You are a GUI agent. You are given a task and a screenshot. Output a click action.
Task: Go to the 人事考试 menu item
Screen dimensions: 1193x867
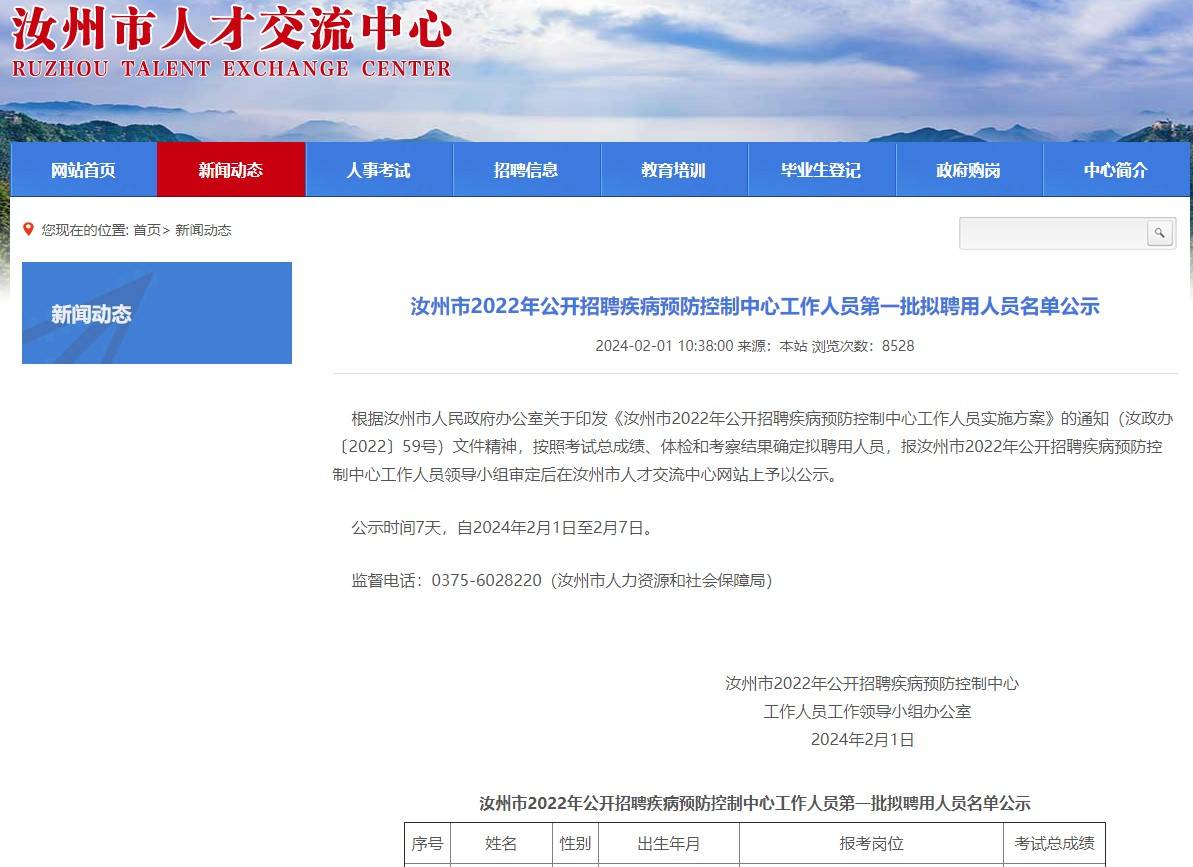(378, 170)
